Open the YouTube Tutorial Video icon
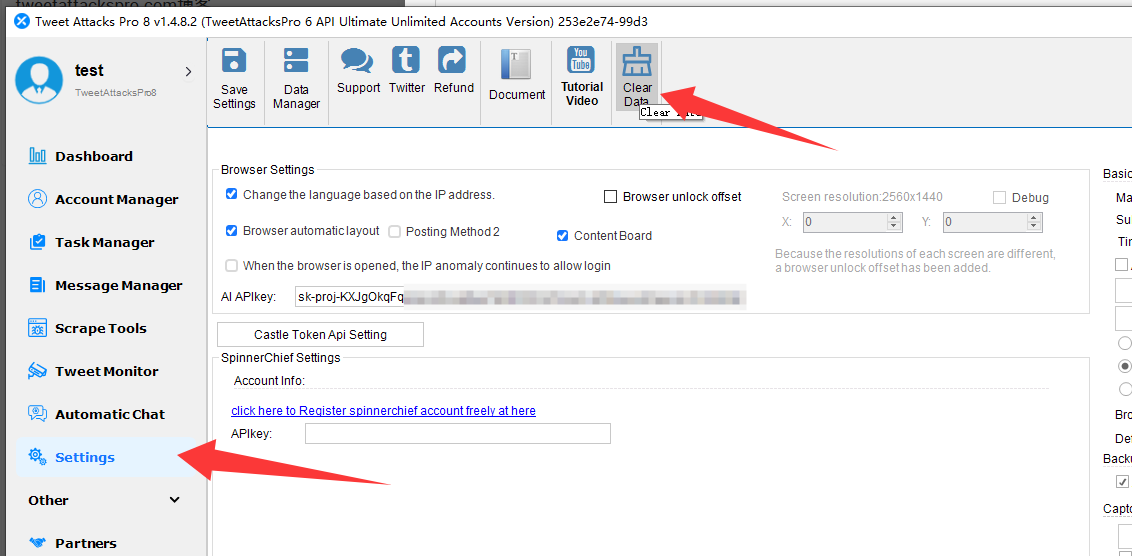 pyautogui.click(x=581, y=61)
